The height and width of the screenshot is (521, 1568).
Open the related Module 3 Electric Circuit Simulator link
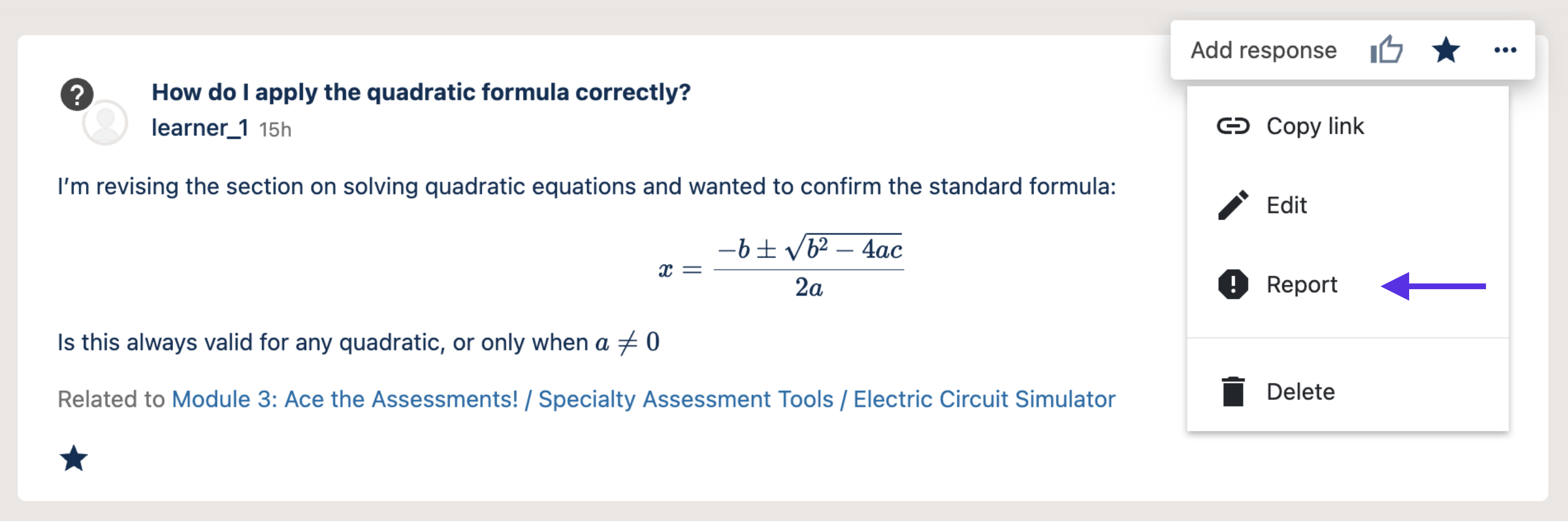[643, 399]
